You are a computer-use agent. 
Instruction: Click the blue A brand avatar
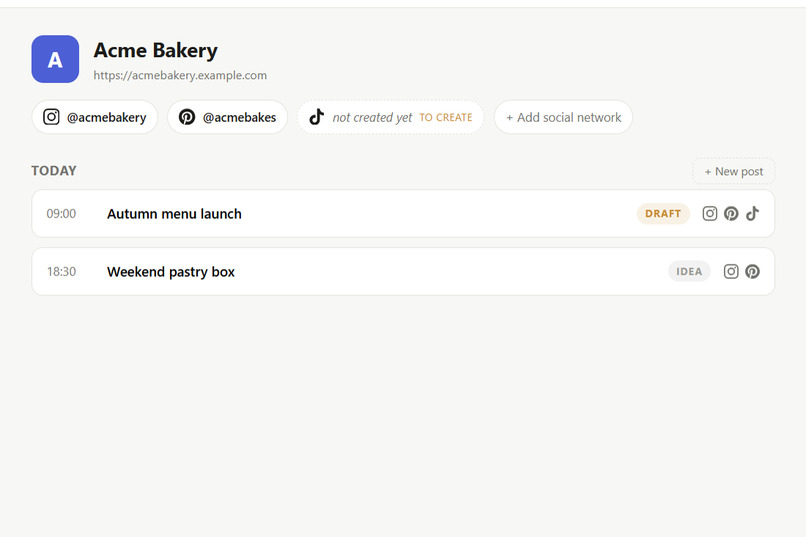pyautogui.click(x=55, y=59)
